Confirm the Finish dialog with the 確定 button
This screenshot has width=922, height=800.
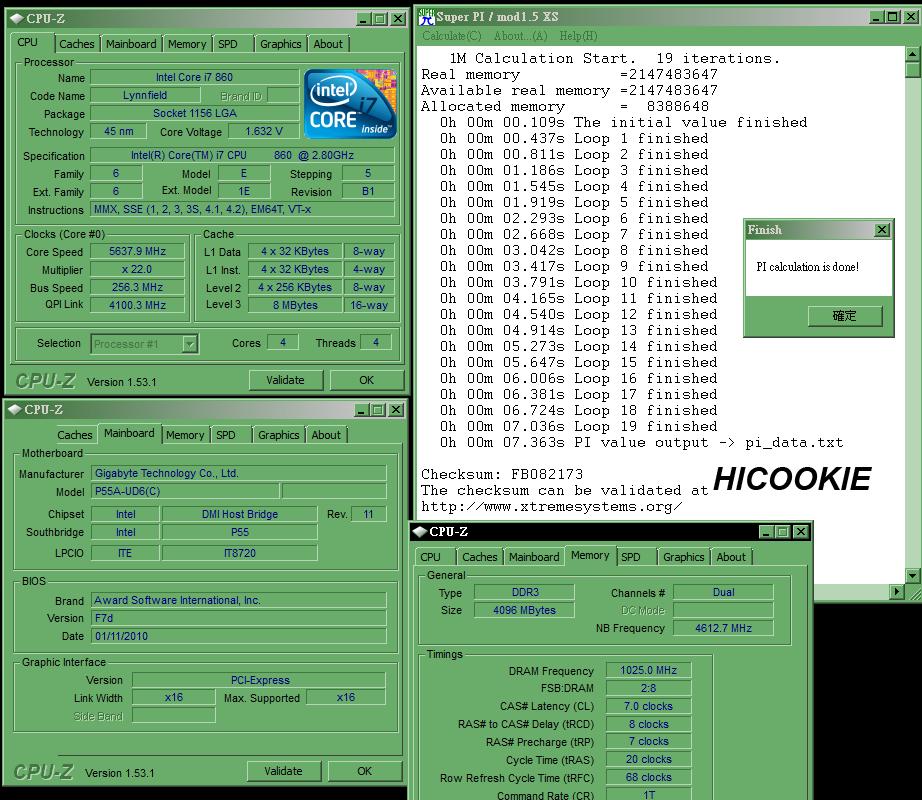pyautogui.click(x=844, y=316)
